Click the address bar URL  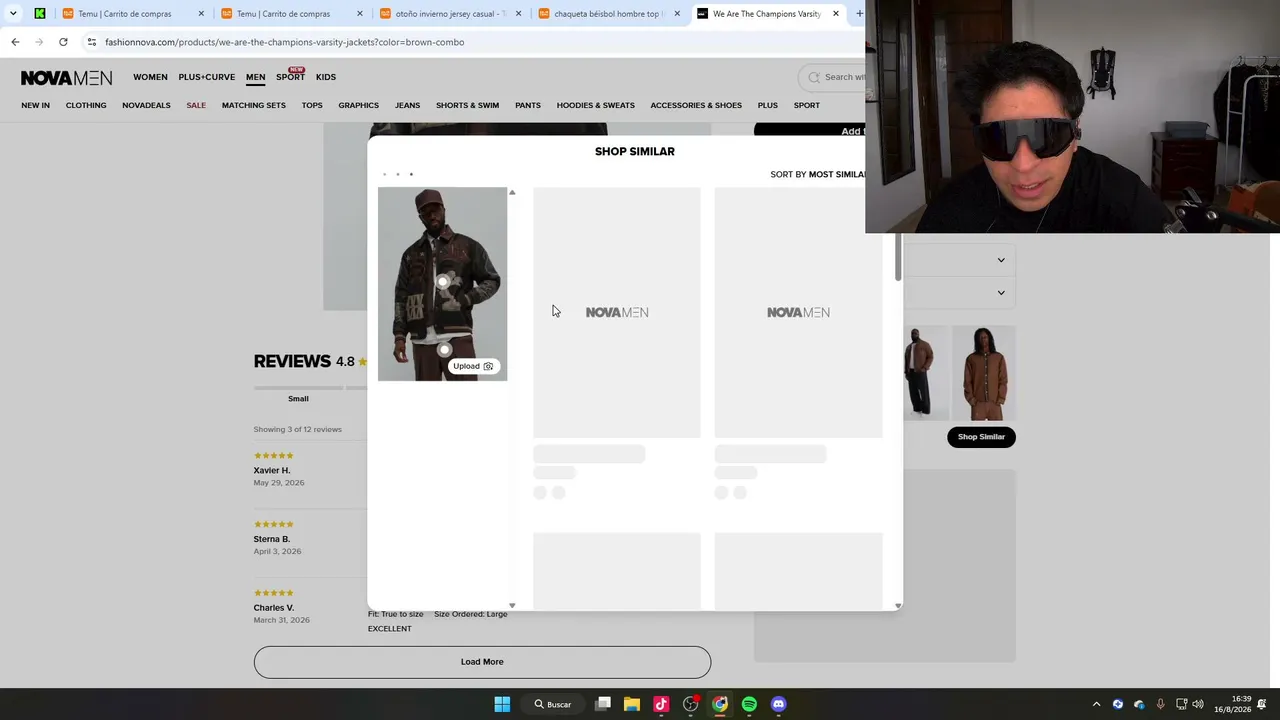(x=285, y=42)
